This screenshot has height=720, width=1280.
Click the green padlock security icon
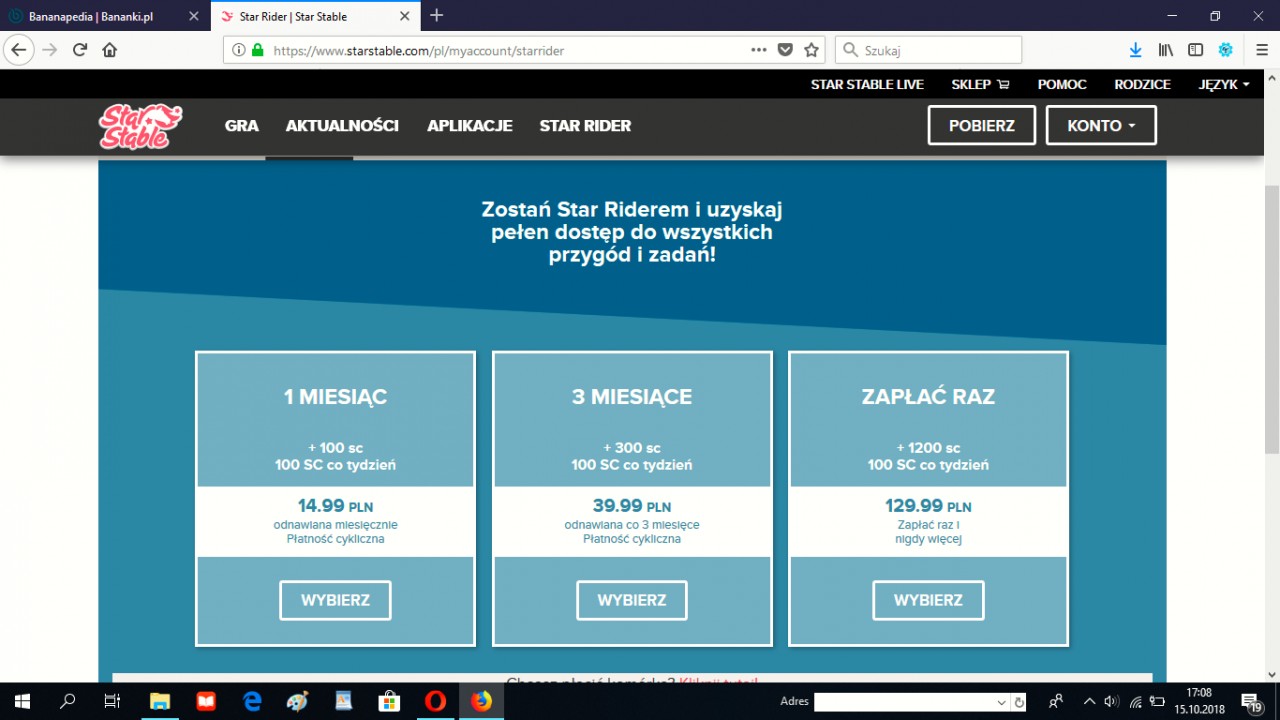click(258, 49)
